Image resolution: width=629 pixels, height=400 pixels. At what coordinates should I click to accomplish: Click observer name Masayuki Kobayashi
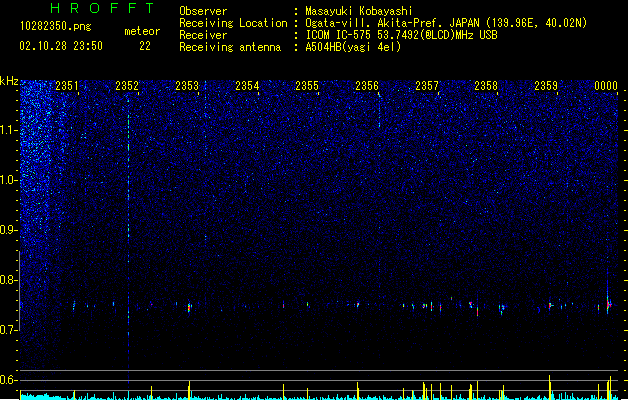tap(359, 11)
